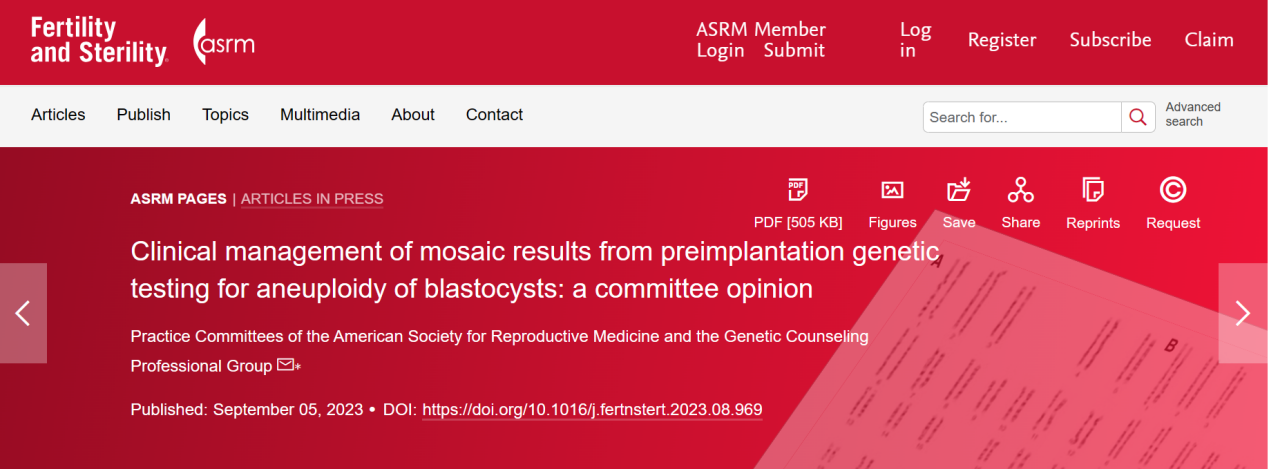
Task: Click the Request permissions icon
Action: click(x=1173, y=190)
